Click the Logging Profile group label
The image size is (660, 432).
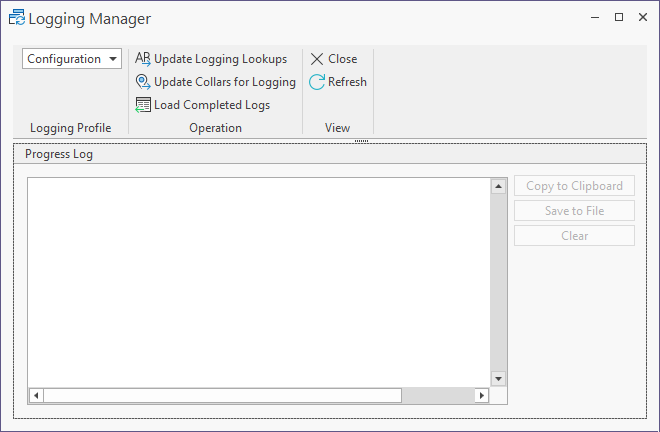tap(71, 128)
